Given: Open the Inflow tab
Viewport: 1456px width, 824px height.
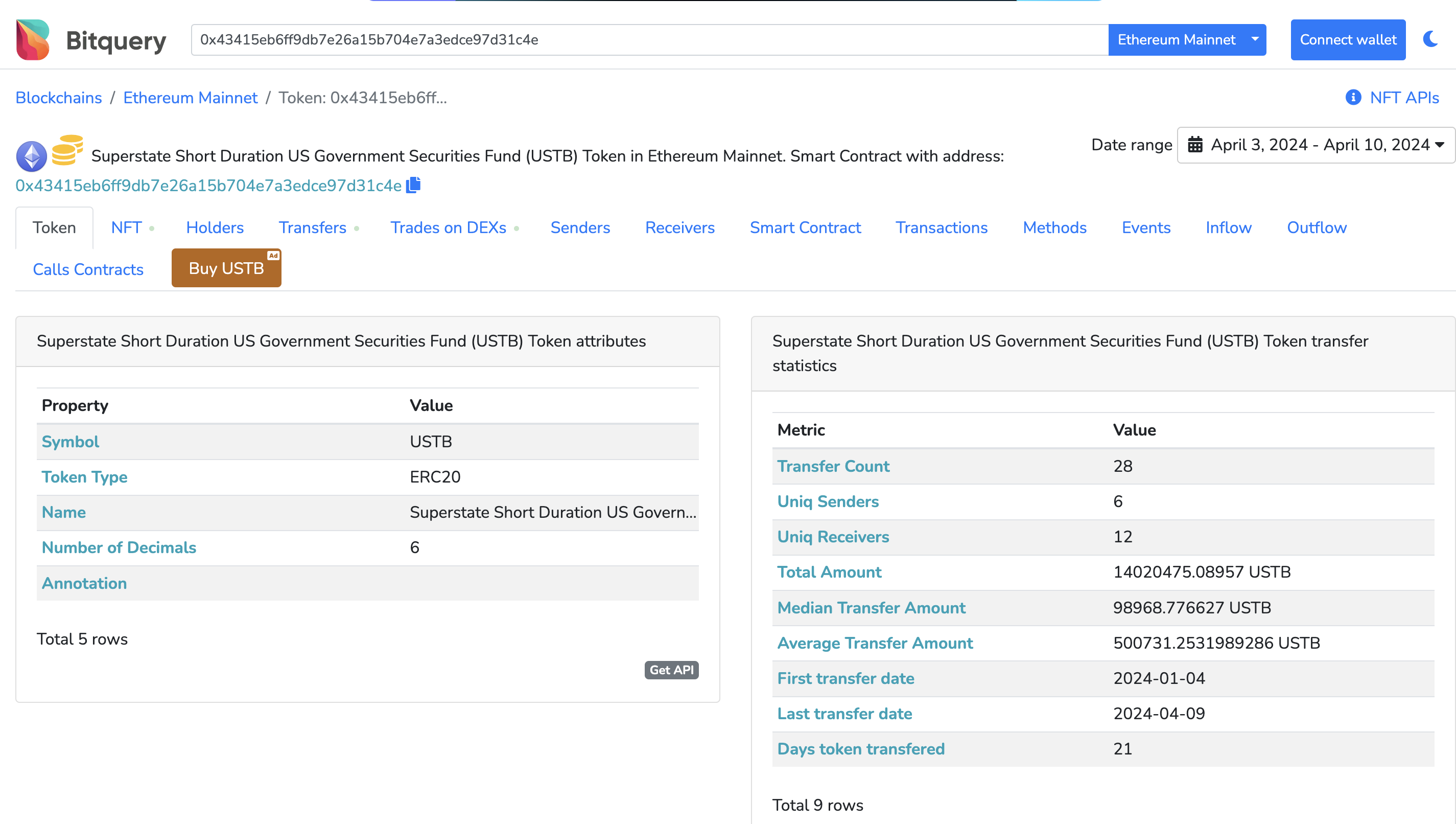Looking at the screenshot, I should click(1229, 227).
